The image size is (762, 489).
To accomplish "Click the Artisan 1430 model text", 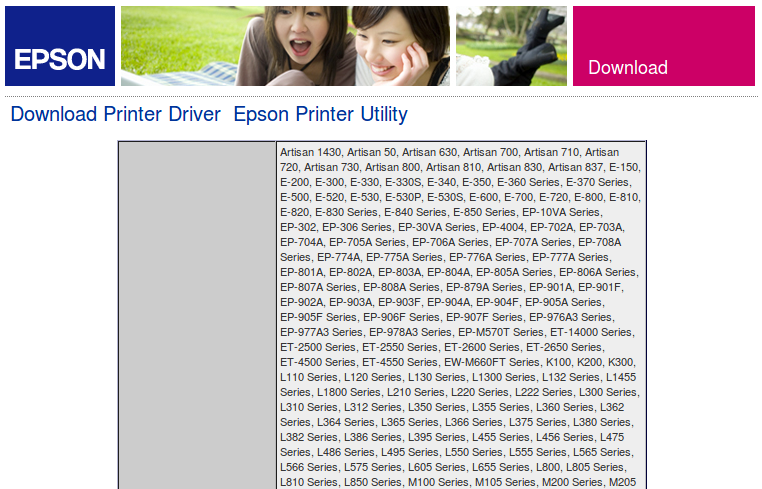I will click(x=311, y=152).
